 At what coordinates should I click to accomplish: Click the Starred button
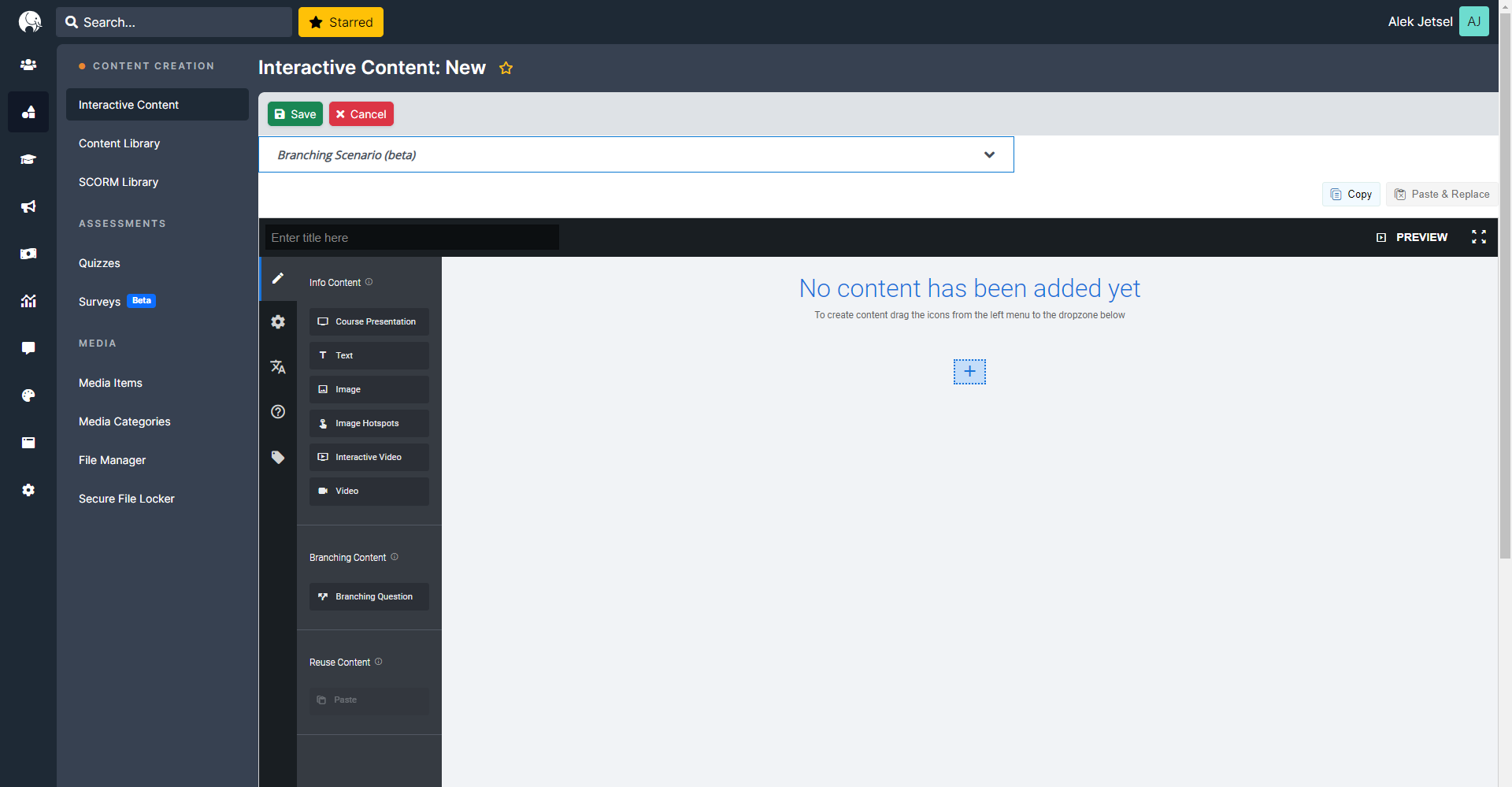341,22
